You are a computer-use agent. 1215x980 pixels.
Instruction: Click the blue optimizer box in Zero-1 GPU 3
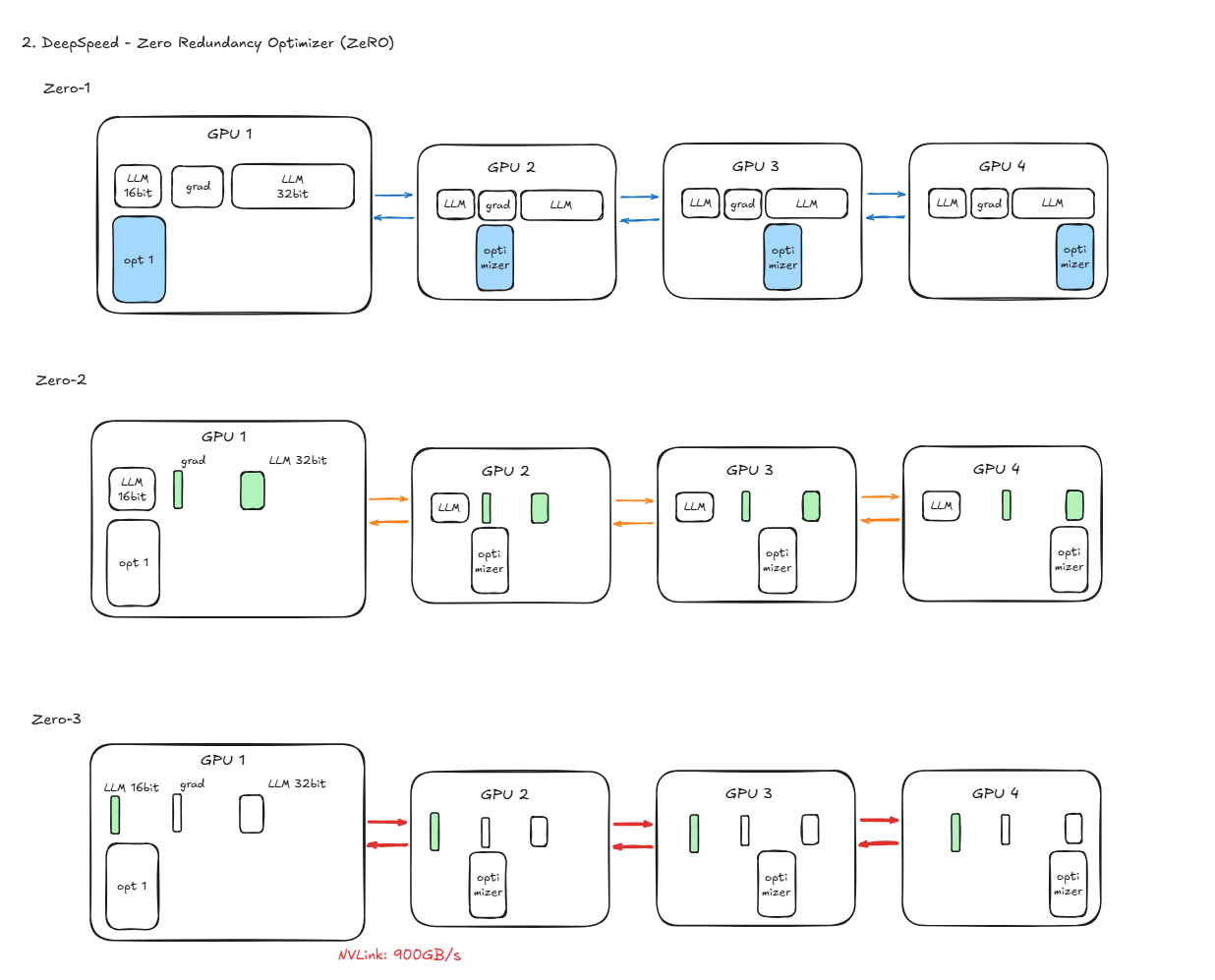(x=782, y=258)
